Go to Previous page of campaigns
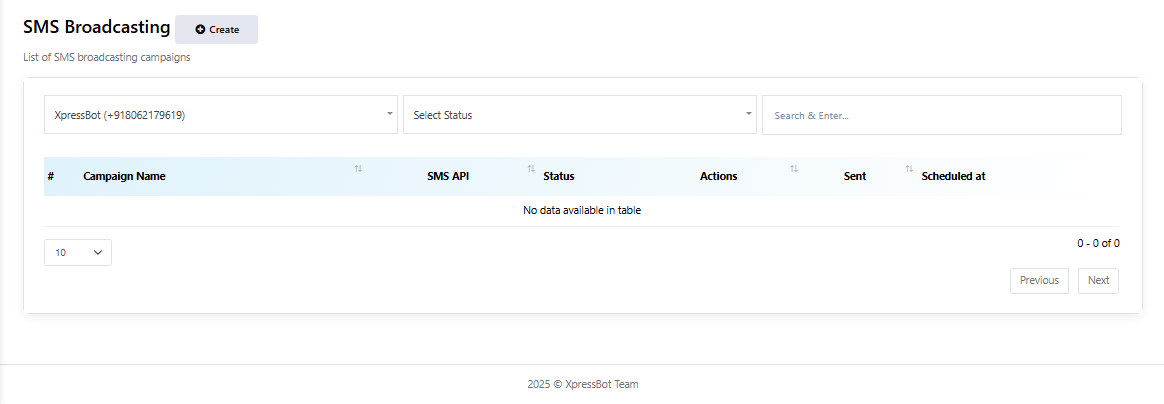Screen dimensions: 1164x404 click(1039, 281)
